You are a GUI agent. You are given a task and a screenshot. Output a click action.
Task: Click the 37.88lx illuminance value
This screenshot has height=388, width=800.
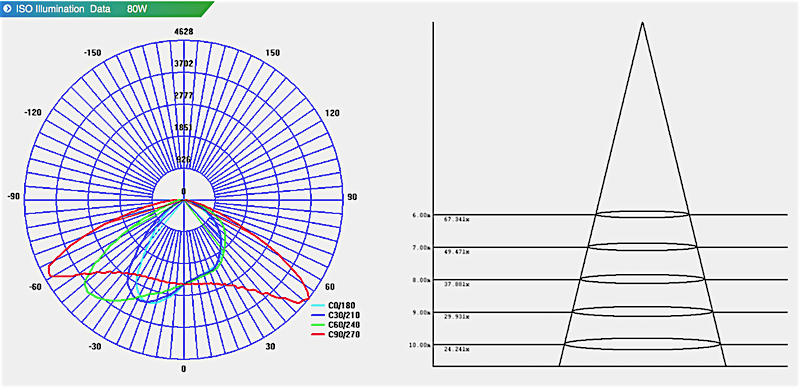(457, 284)
